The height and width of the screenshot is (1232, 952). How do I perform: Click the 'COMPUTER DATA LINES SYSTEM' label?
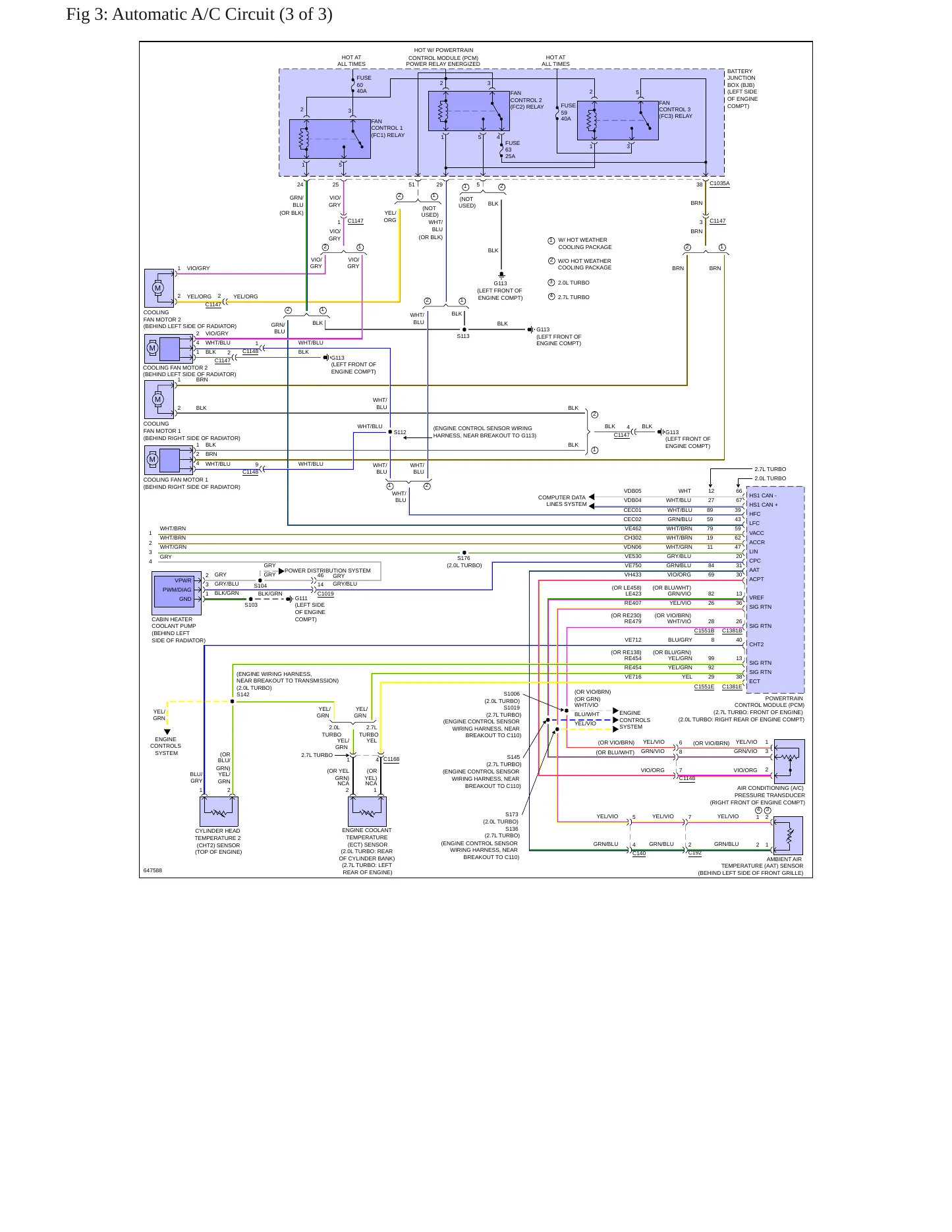562,501
